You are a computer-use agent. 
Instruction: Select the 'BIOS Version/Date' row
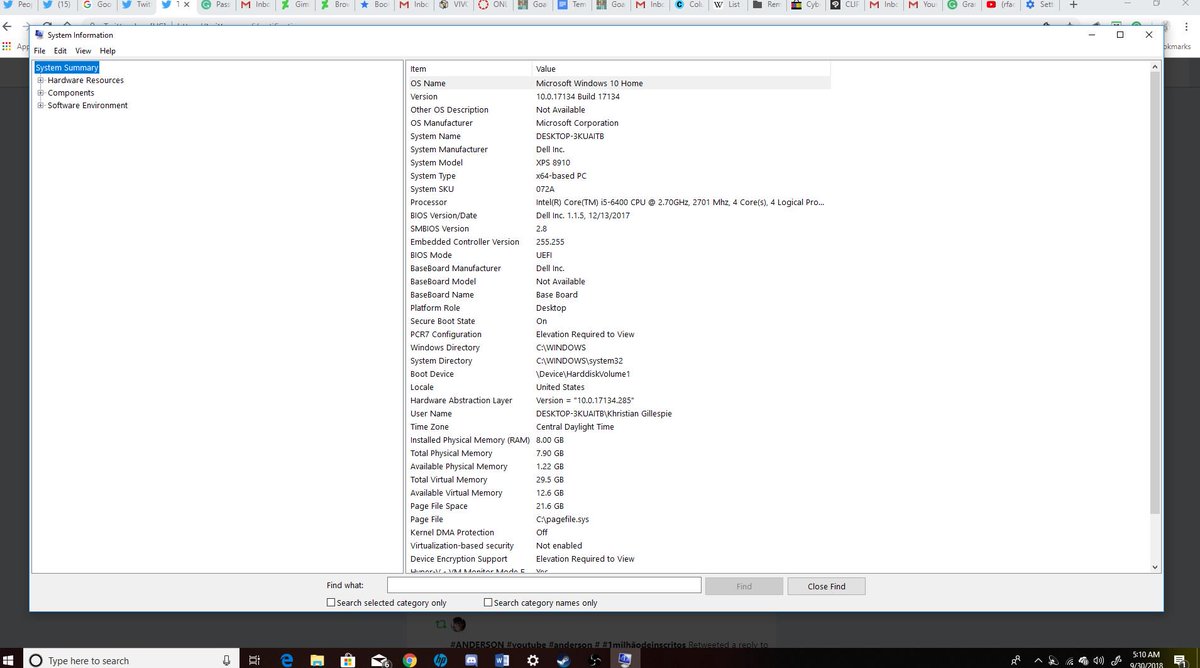(618, 215)
